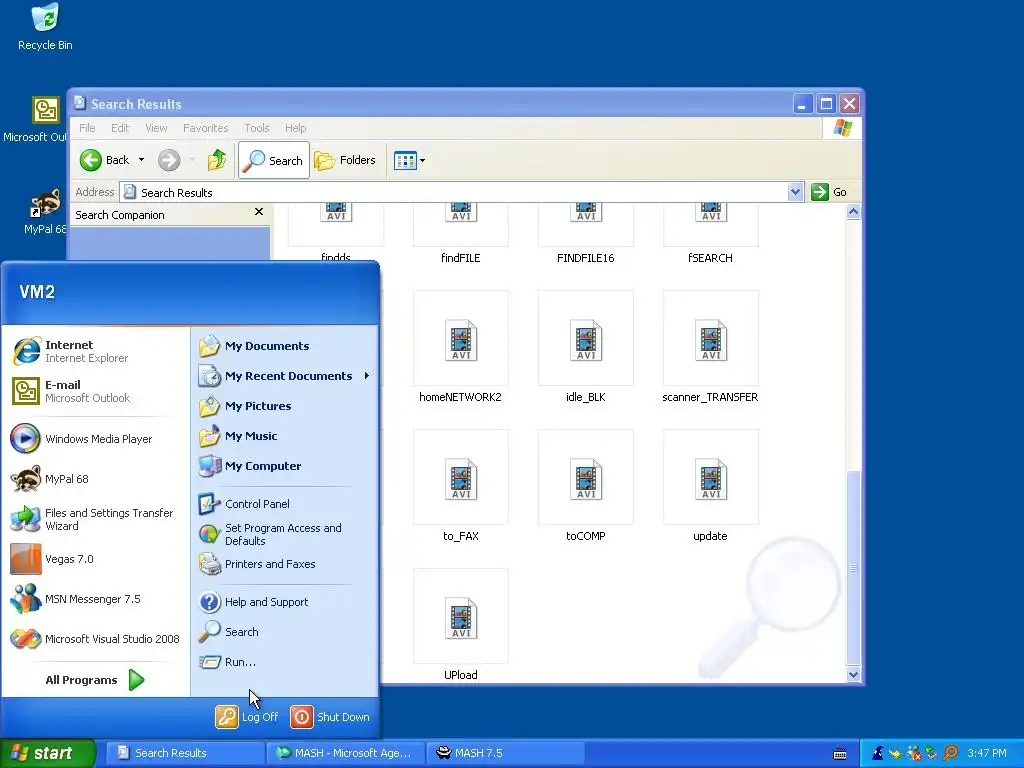The height and width of the screenshot is (768, 1024).
Task: Select the homeNETWORK2 AVI file
Action: (460, 347)
